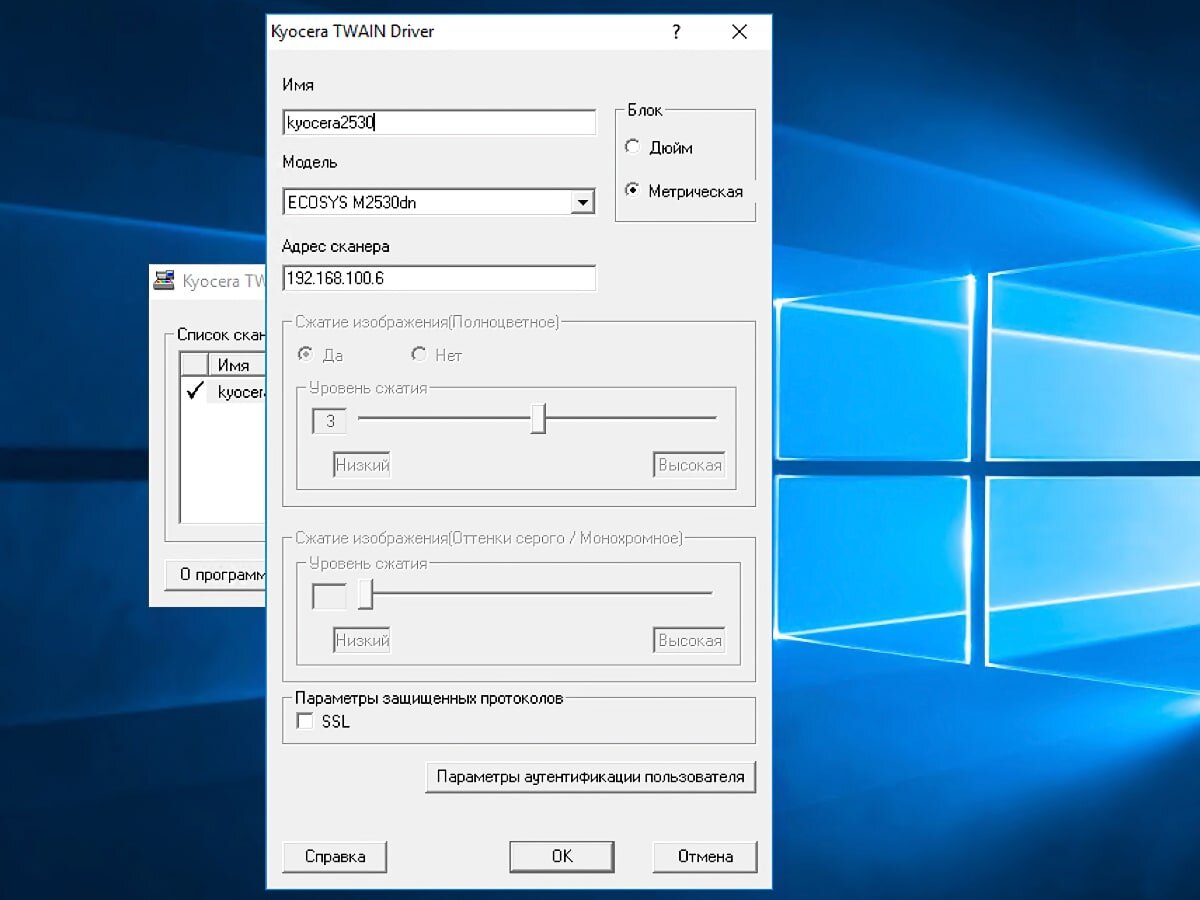This screenshot has height=900, width=1200.
Task: Enable the SSL checkbox
Action: pos(305,721)
